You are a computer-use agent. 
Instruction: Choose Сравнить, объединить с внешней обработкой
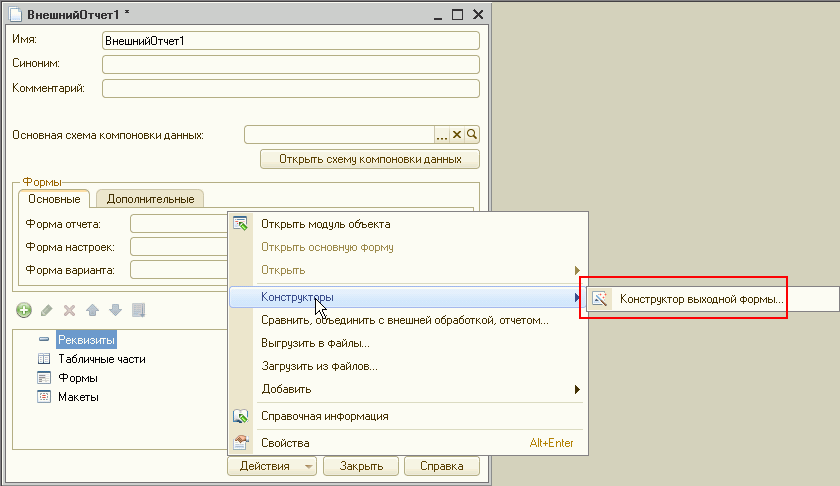click(408, 320)
